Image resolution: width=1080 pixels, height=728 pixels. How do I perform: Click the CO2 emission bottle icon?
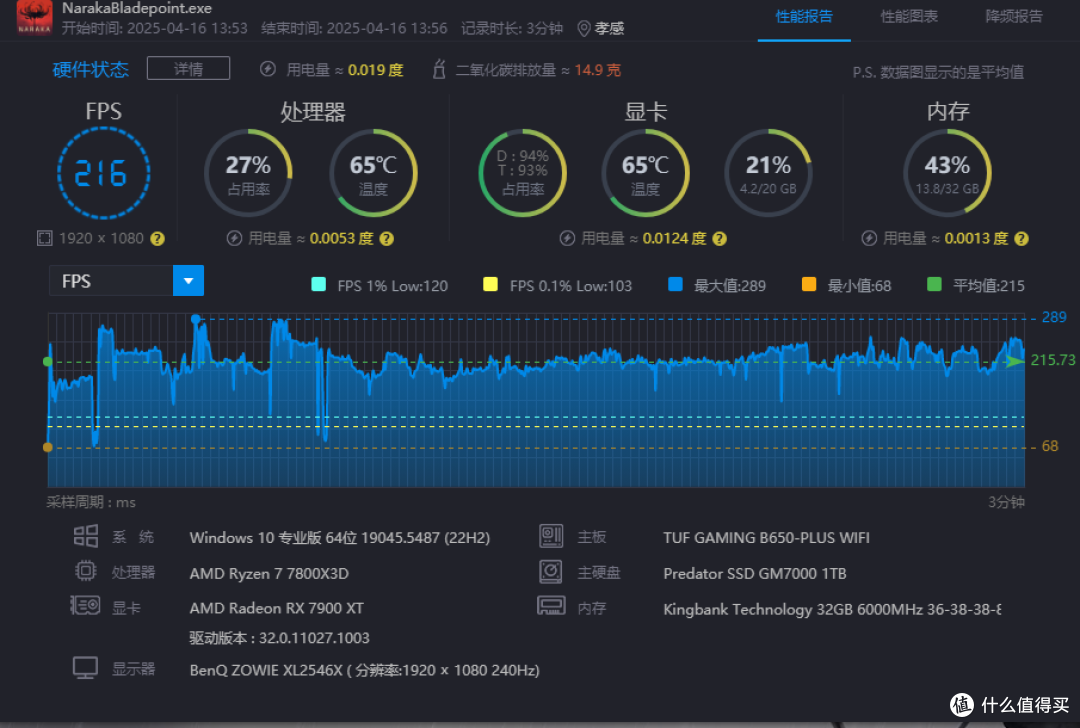tap(439, 69)
